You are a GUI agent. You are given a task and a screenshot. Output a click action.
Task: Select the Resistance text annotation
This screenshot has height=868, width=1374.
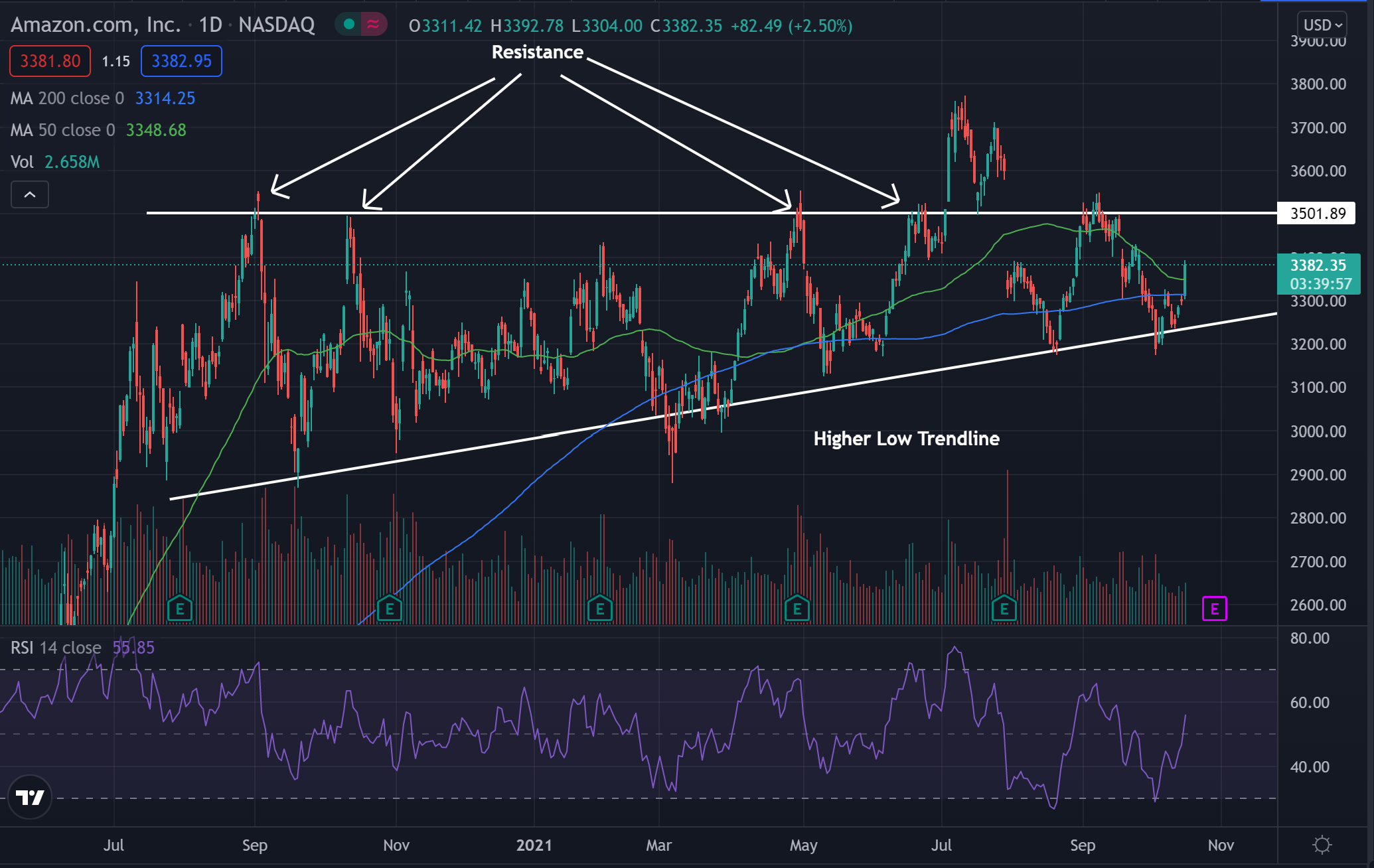coord(538,52)
